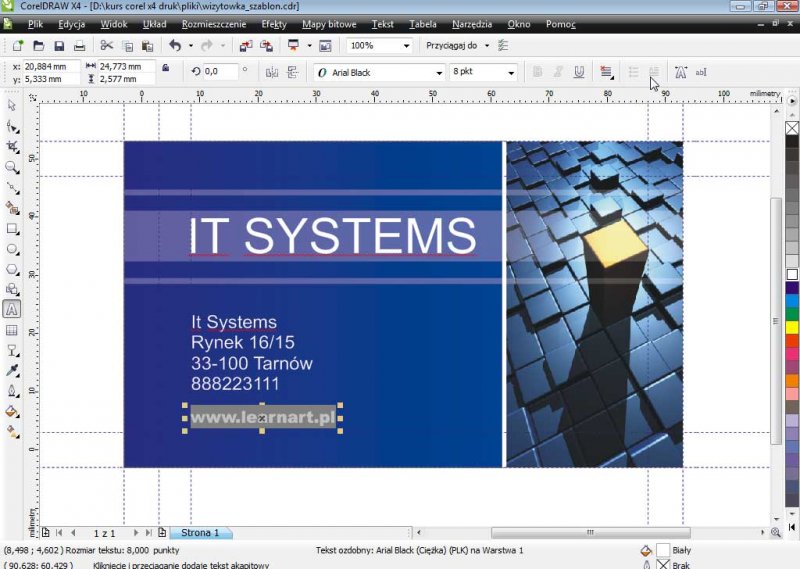This screenshot has width=800, height=569.
Task: Toggle bold text formatting
Action: [x=537, y=72]
